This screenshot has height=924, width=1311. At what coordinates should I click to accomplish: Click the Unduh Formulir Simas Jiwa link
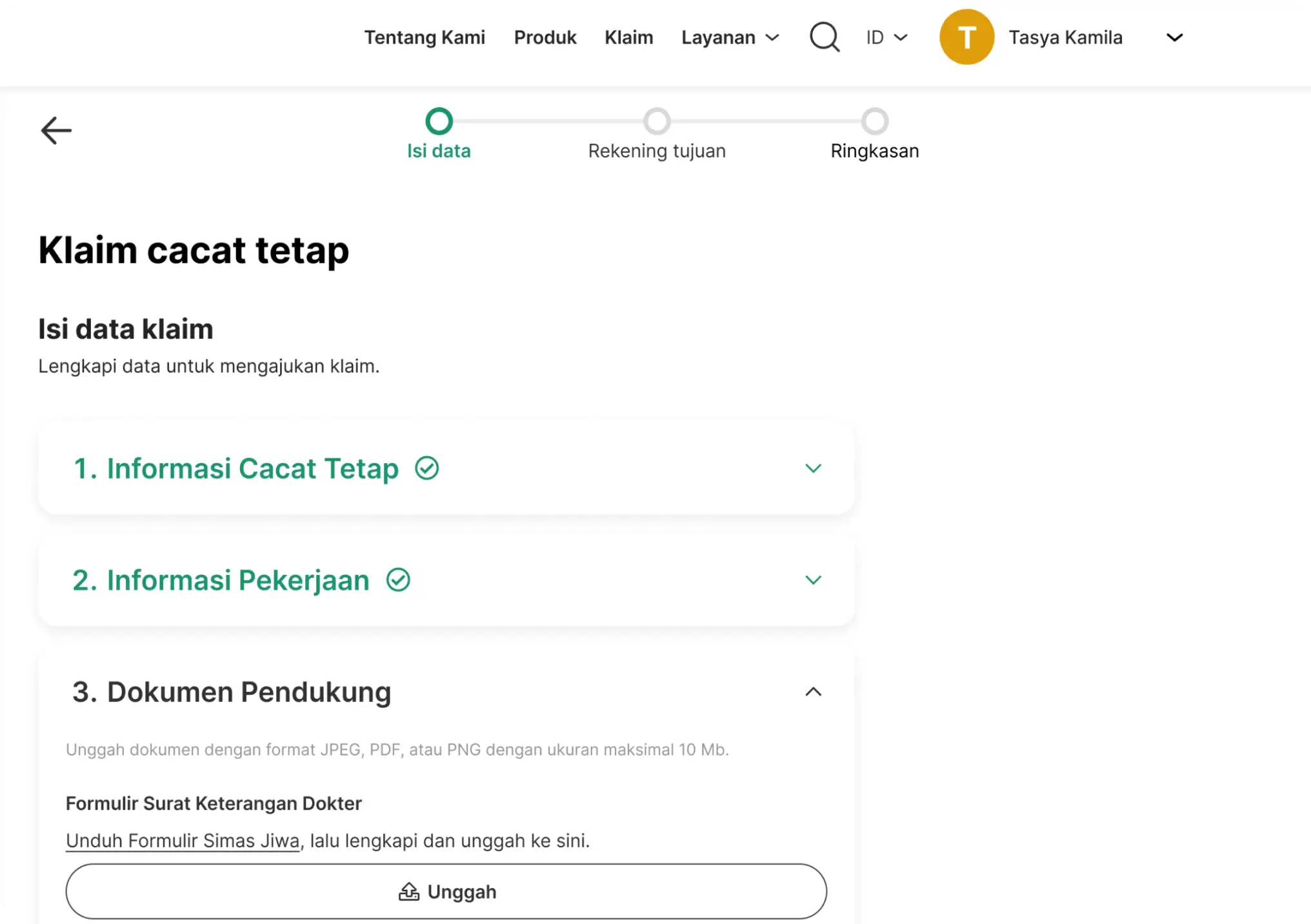[183, 841]
